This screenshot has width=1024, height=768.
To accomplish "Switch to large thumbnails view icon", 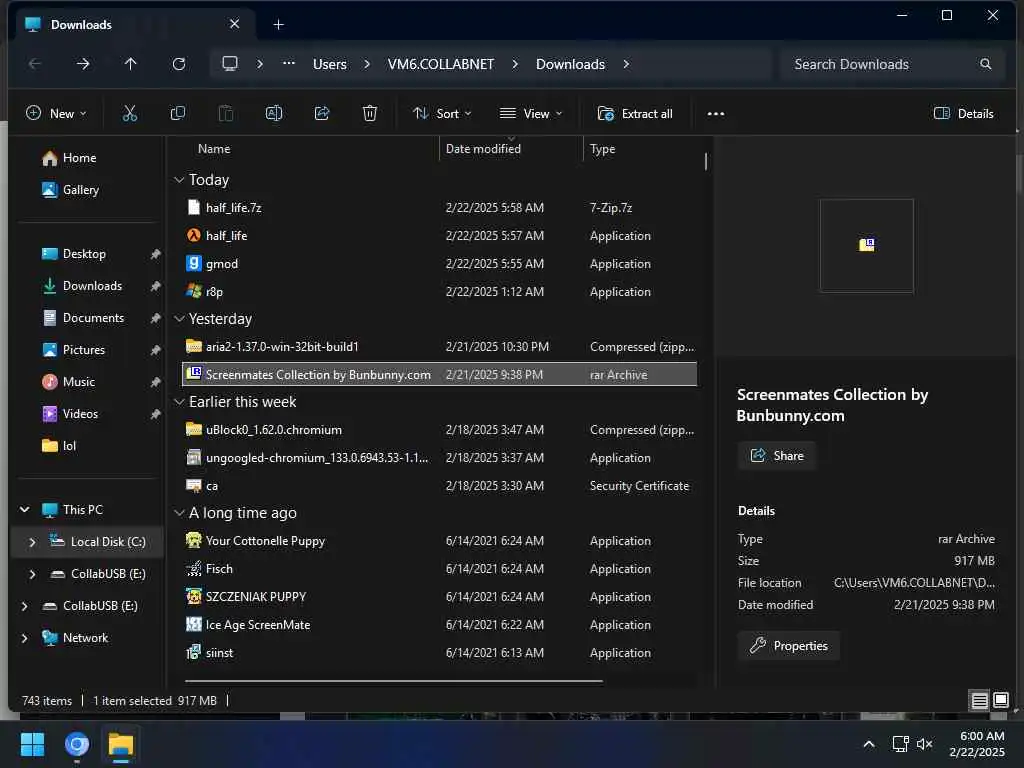I will click(x=1000, y=701).
